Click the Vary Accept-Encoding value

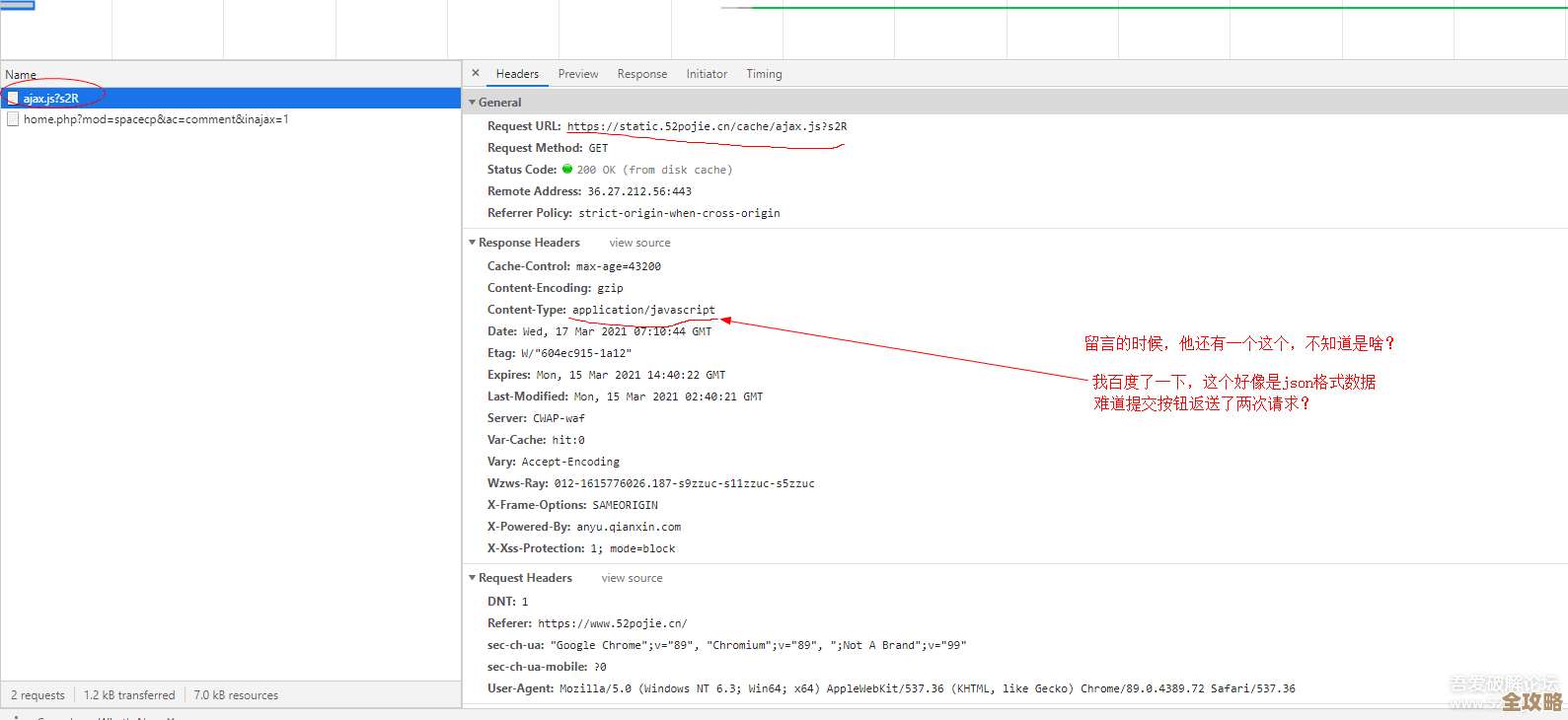570,462
